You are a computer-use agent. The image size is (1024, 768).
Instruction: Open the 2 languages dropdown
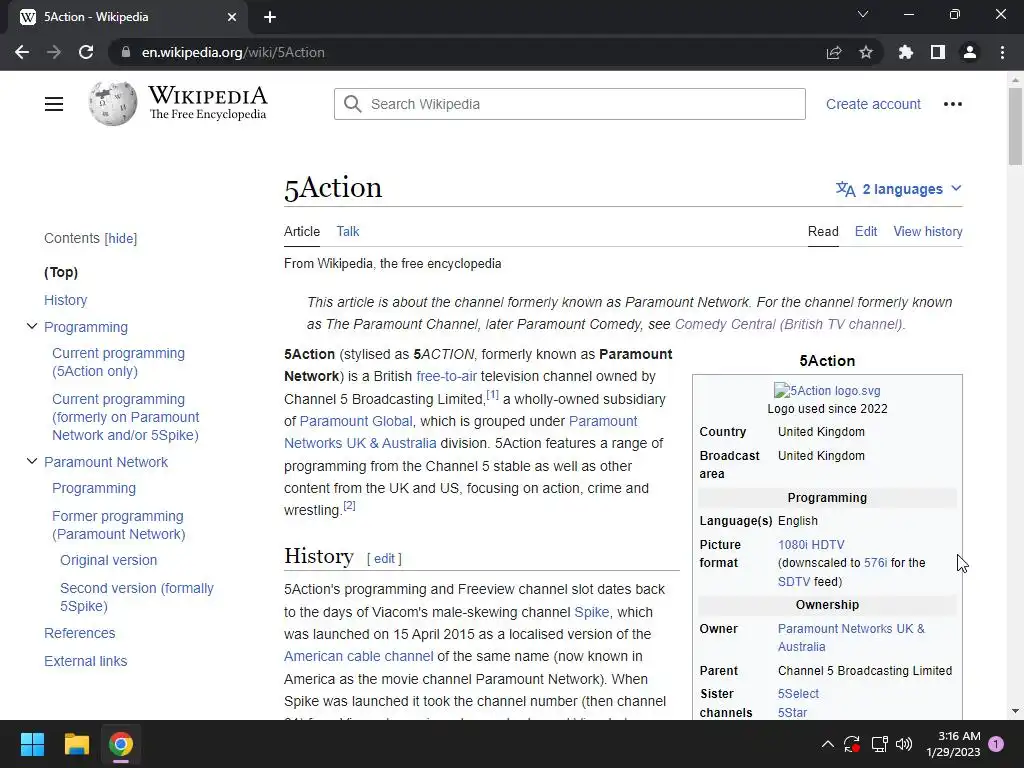[899, 189]
